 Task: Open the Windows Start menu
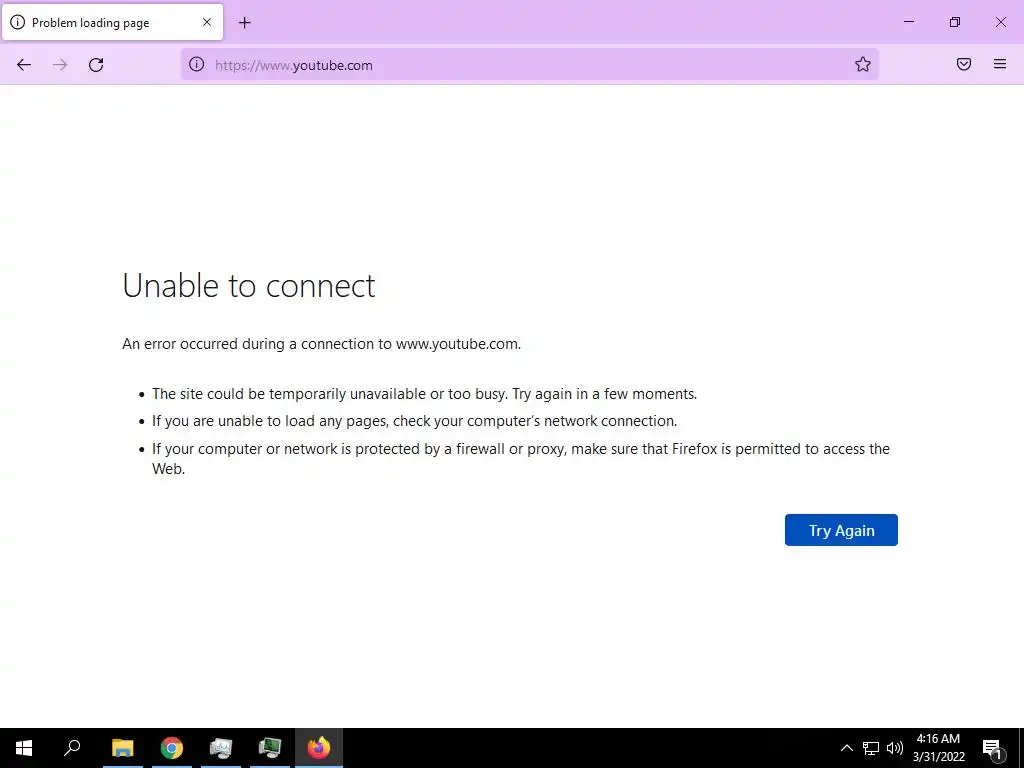[24, 748]
